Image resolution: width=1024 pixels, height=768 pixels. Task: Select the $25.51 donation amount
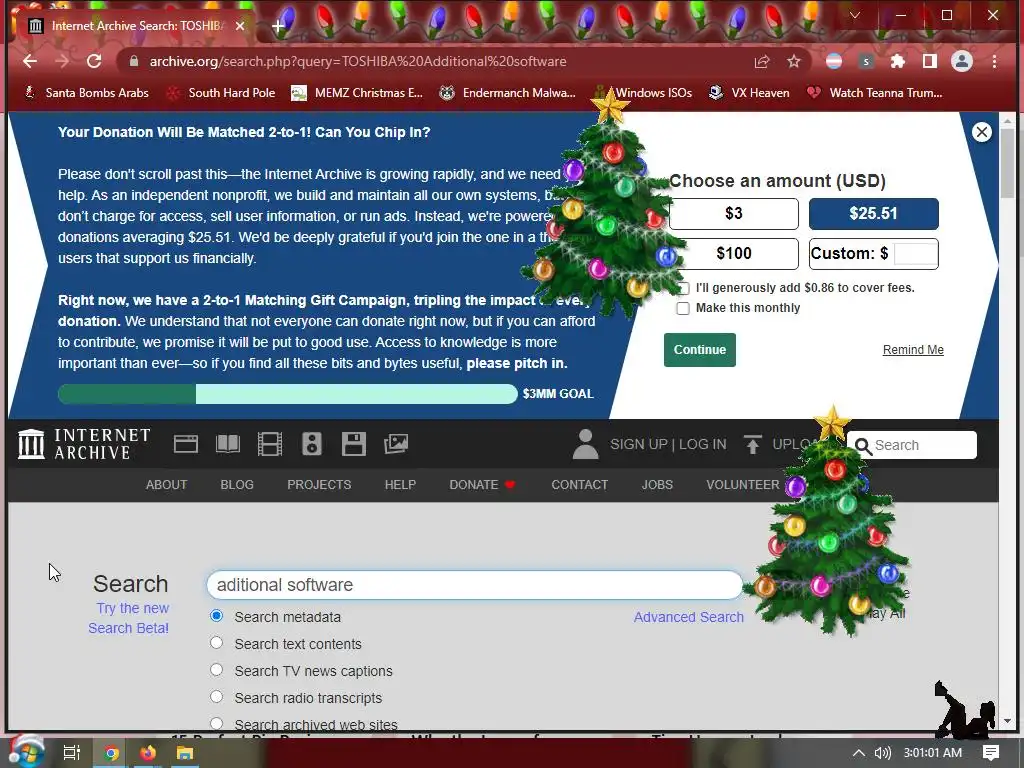(873, 214)
